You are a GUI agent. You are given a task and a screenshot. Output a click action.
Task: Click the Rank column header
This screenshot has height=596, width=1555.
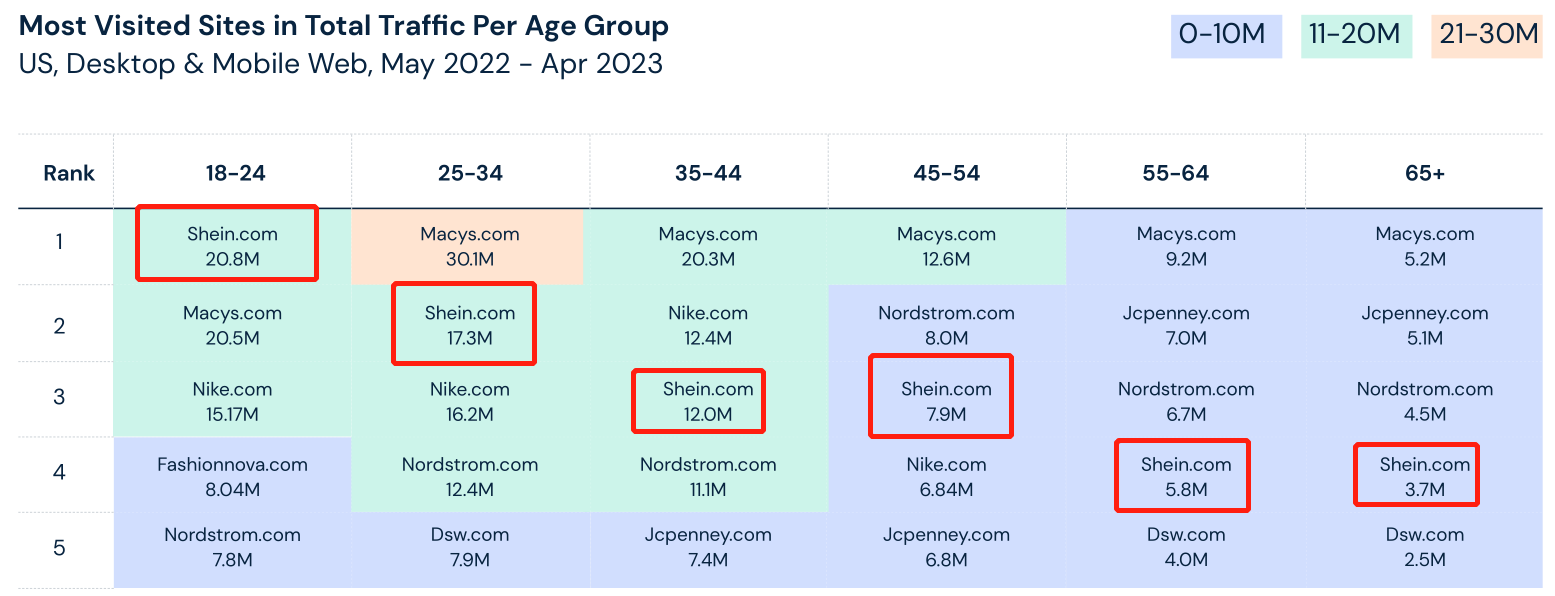(68, 173)
